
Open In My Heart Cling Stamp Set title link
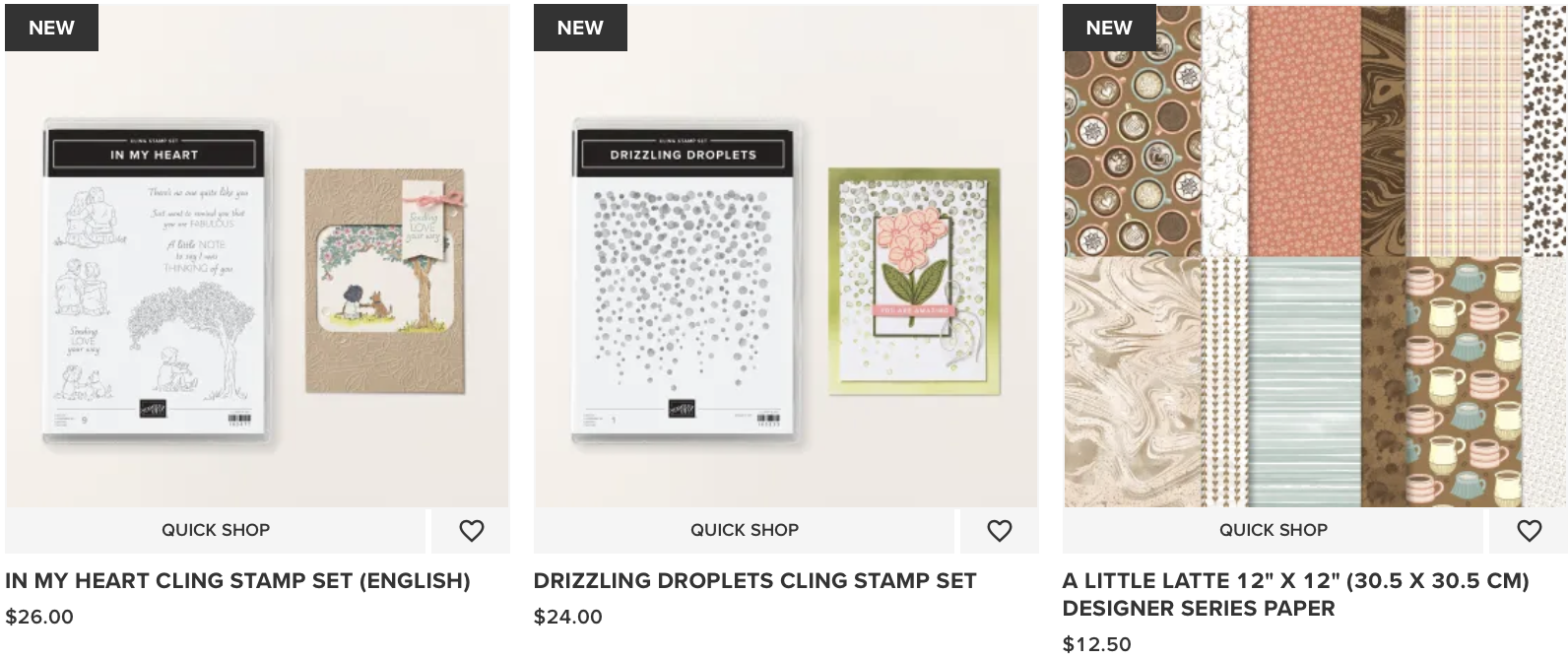pyautogui.click(x=237, y=581)
